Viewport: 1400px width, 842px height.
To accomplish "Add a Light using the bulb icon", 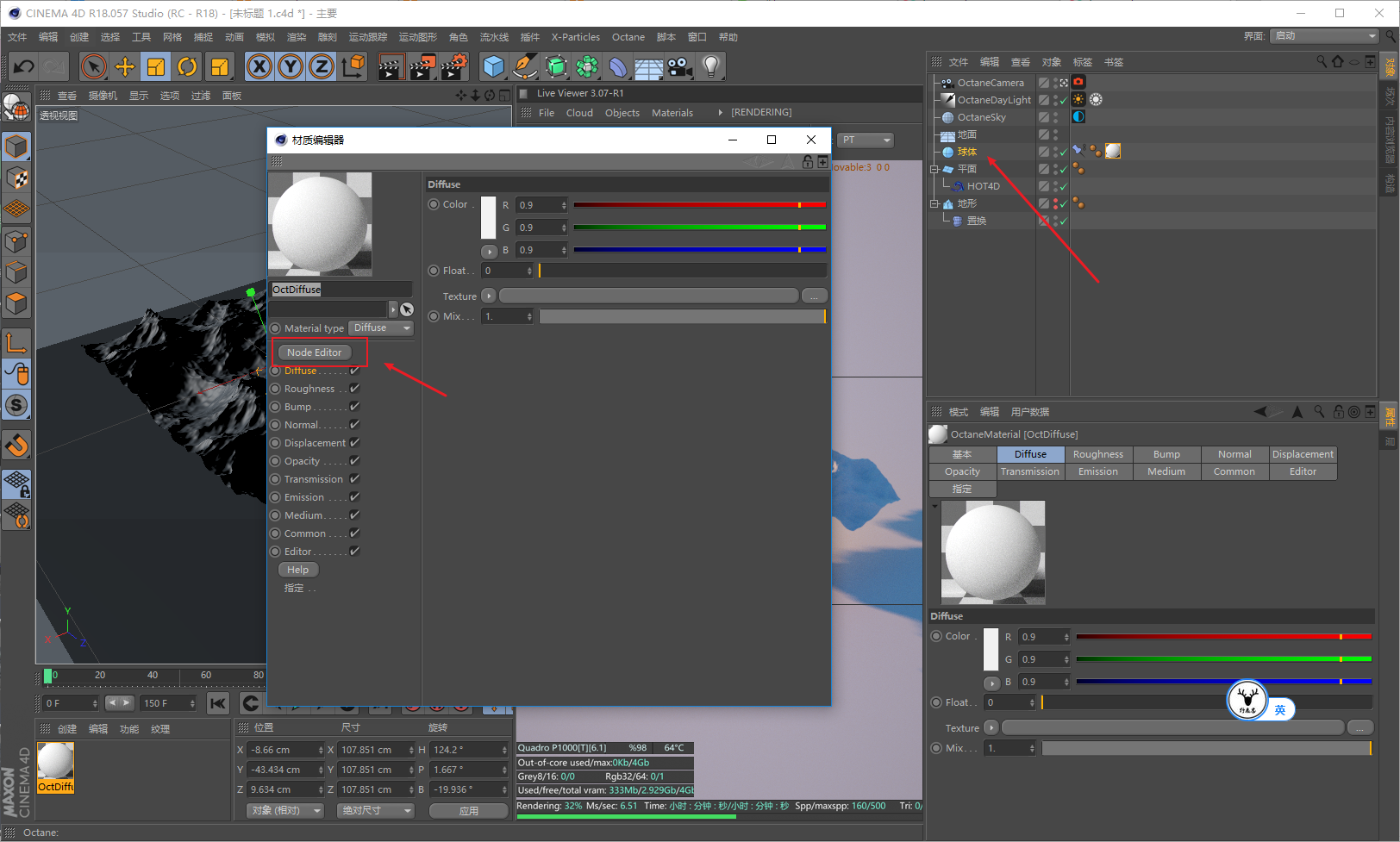I will (711, 66).
